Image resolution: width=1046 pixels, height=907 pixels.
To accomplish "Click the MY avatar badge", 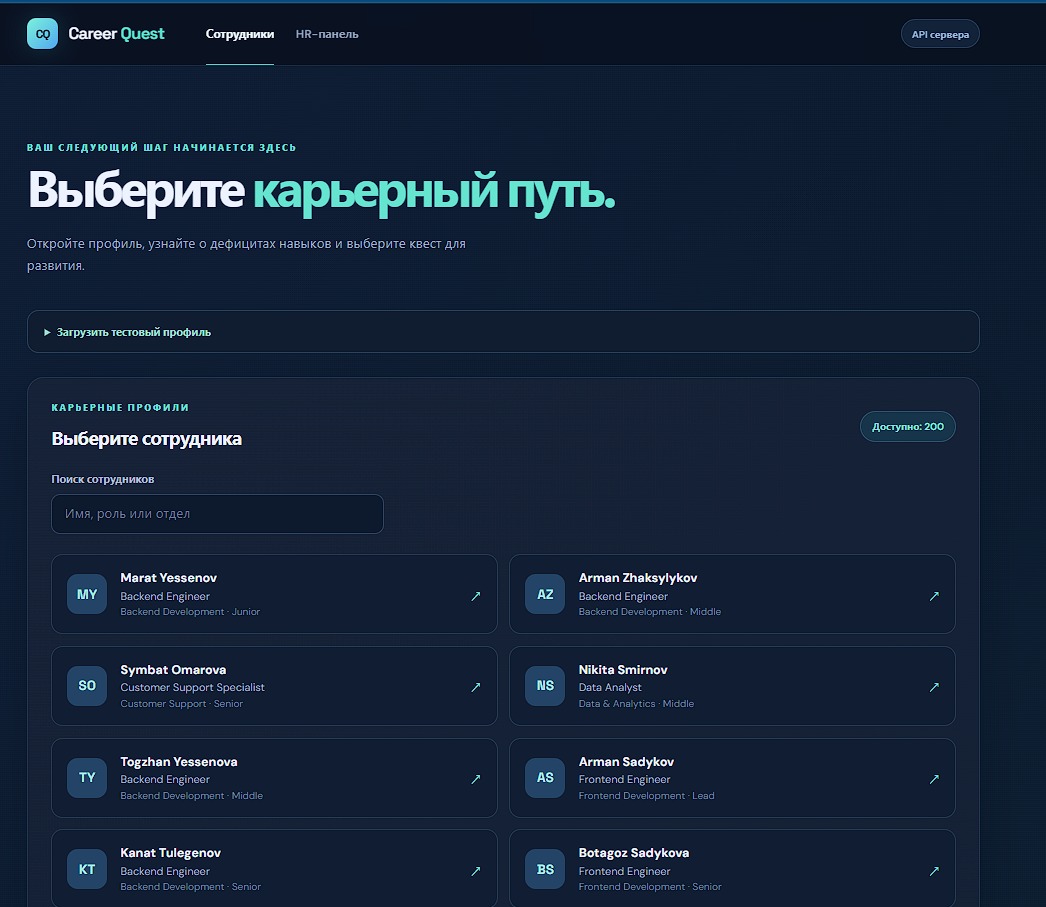I will 87,594.
